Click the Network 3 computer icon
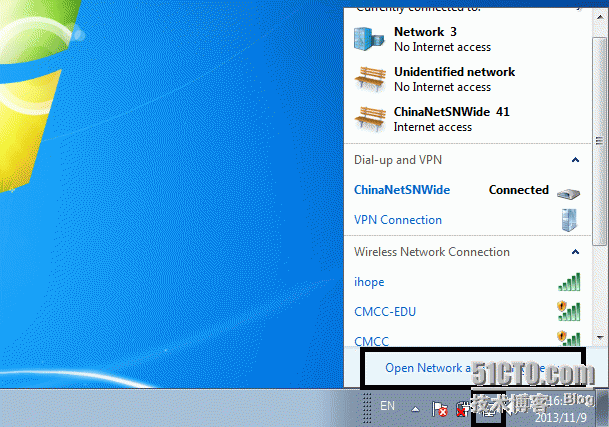 click(x=369, y=39)
